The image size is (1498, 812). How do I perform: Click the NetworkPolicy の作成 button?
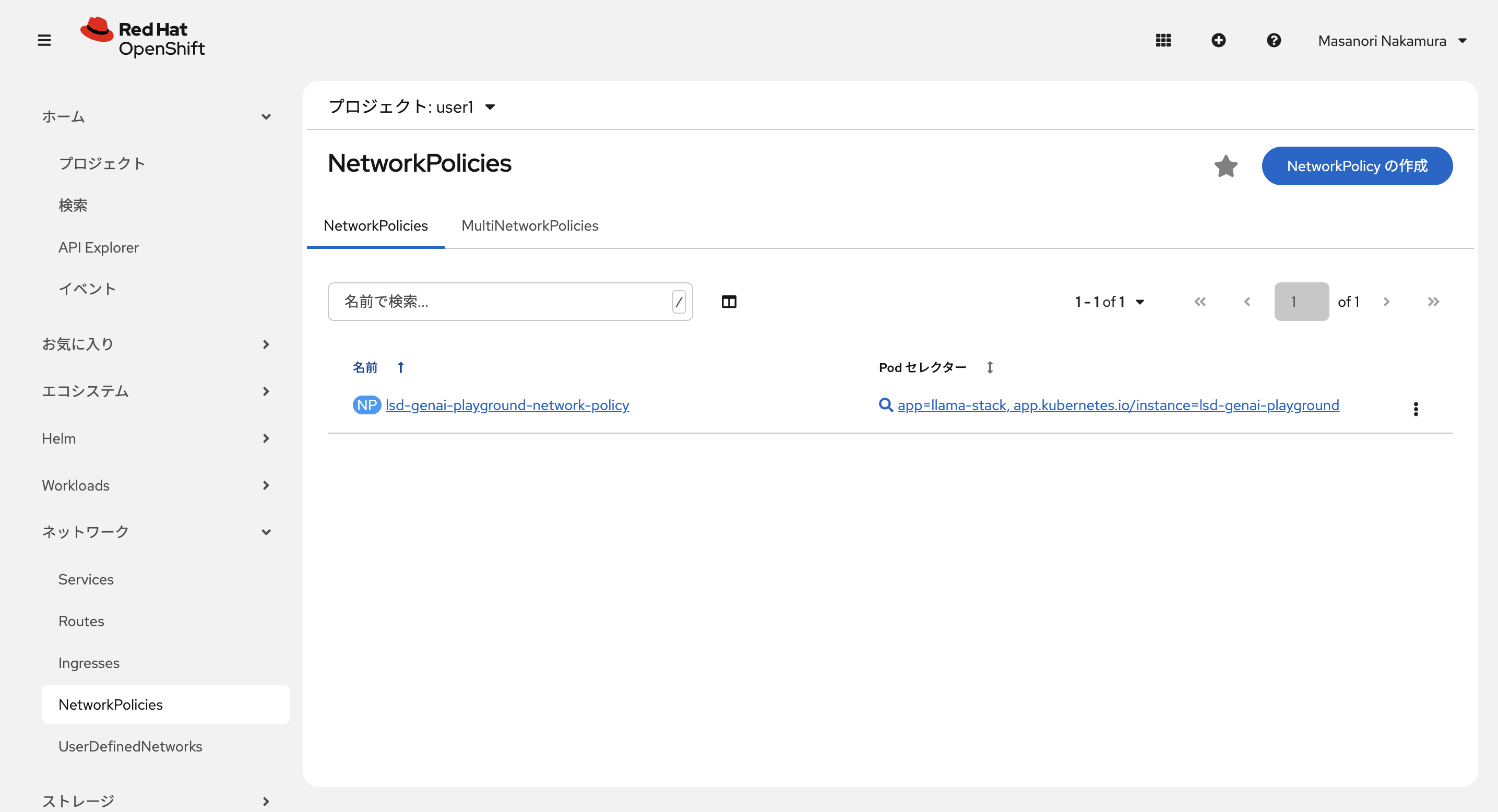tap(1356, 166)
